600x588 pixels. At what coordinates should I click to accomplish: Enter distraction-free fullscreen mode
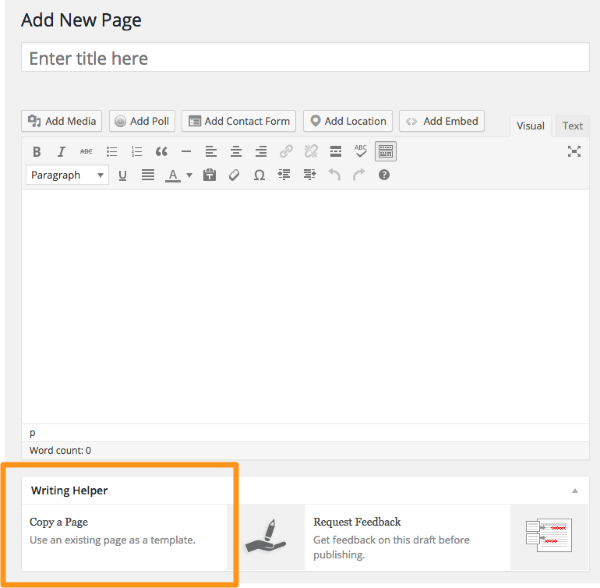[x=574, y=151]
